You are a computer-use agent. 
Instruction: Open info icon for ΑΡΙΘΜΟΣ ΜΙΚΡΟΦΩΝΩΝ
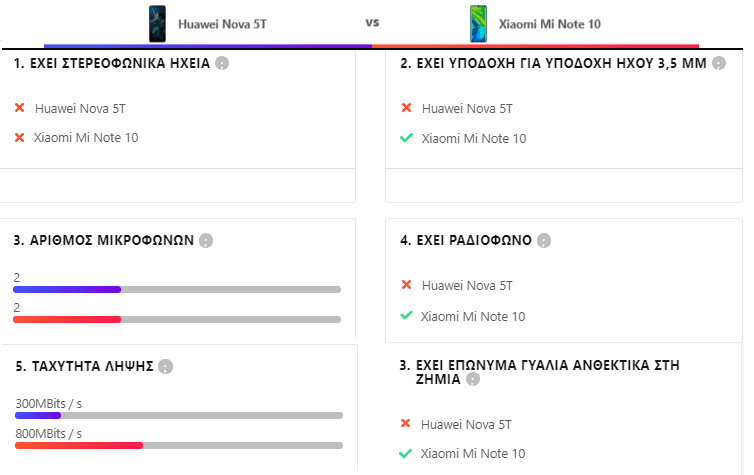click(x=206, y=240)
